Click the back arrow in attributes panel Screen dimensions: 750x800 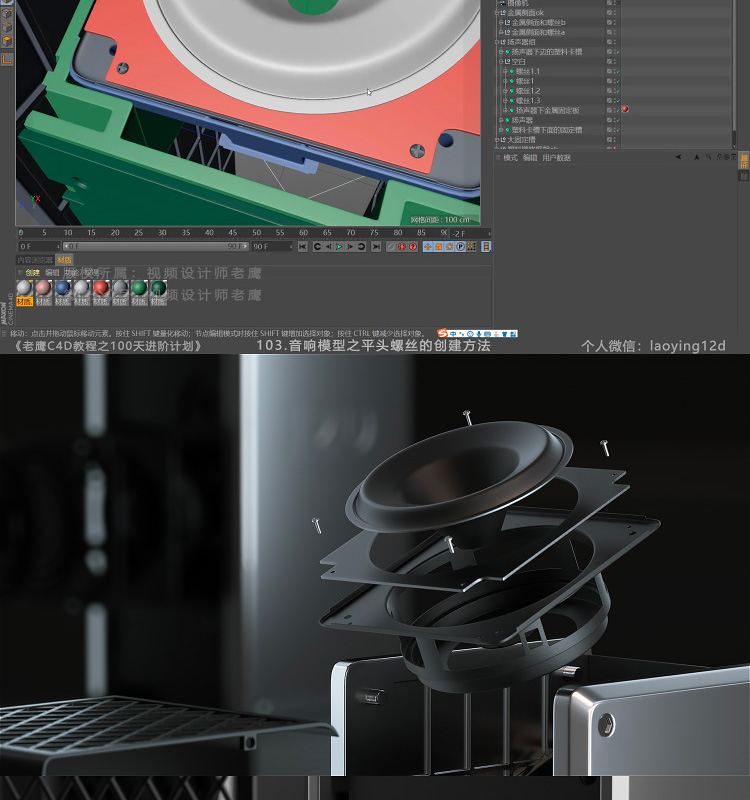pyautogui.click(x=678, y=157)
